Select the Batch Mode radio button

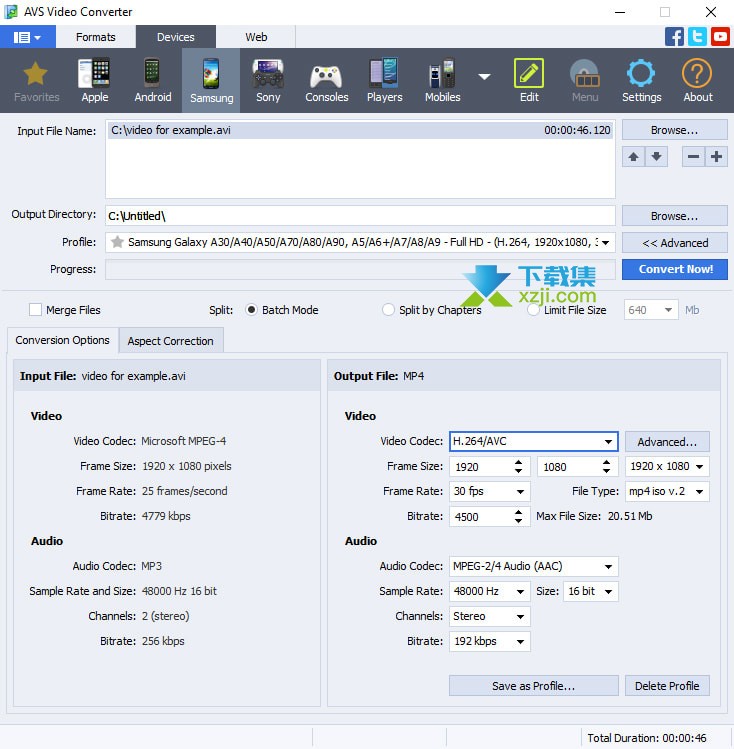[x=251, y=310]
